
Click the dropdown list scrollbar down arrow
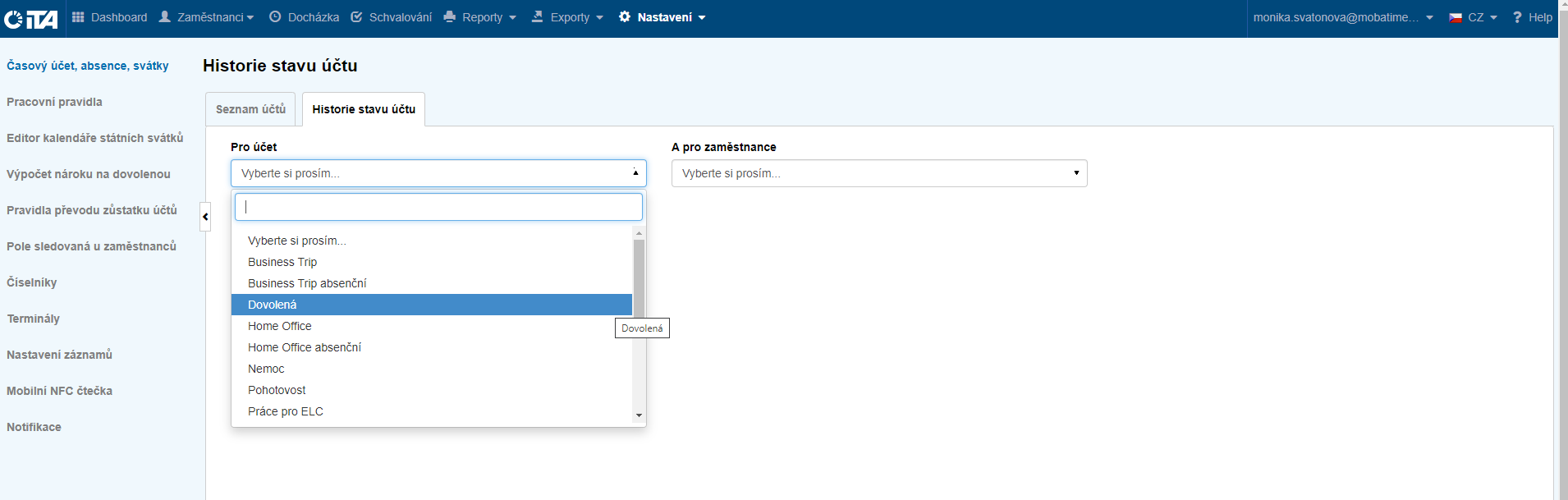pyautogui.click(x=639, y=415)
